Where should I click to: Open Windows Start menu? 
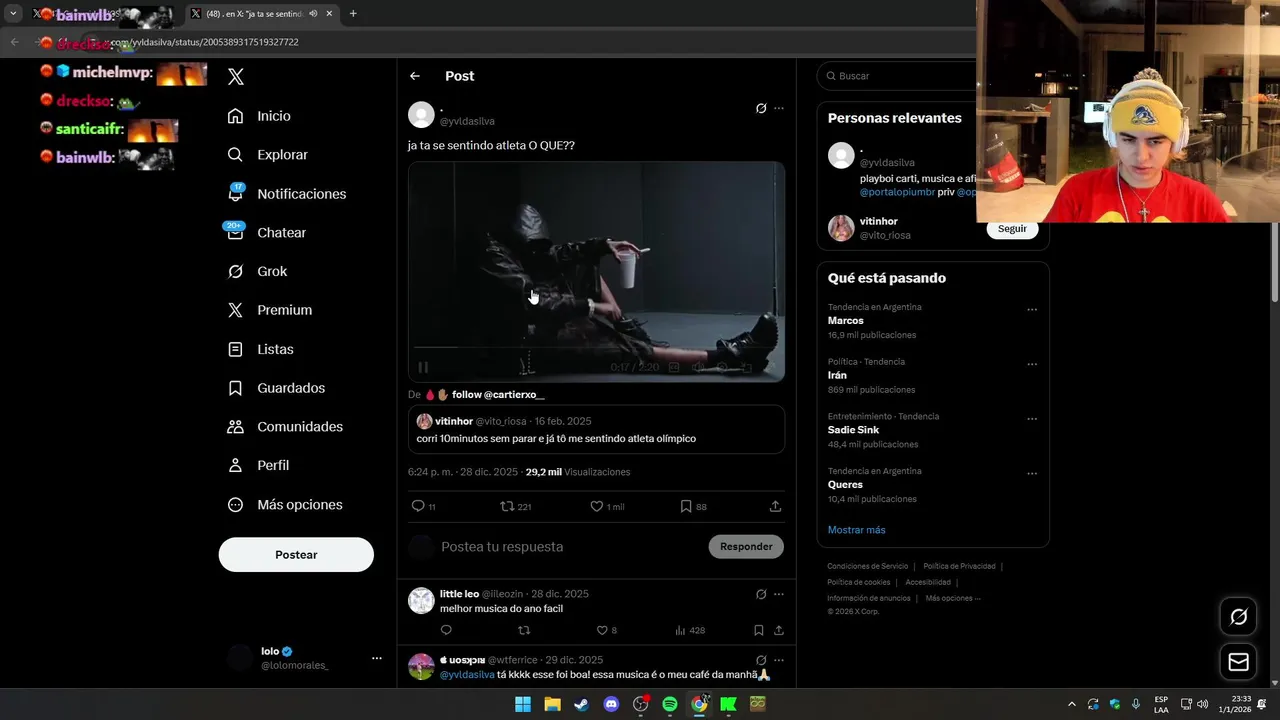[523, 704]
